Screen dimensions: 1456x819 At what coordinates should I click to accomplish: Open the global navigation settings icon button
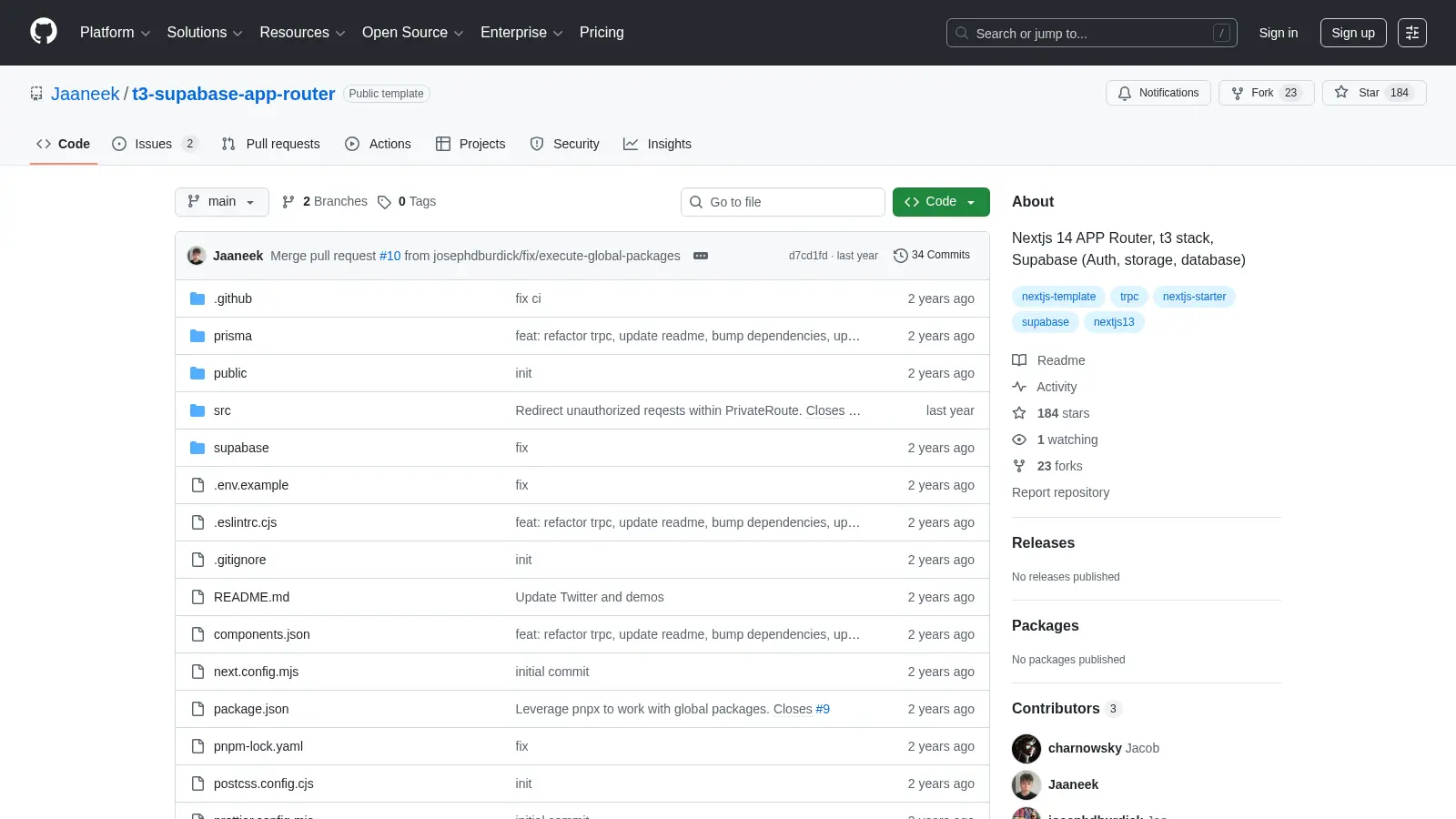[1412, 33]
